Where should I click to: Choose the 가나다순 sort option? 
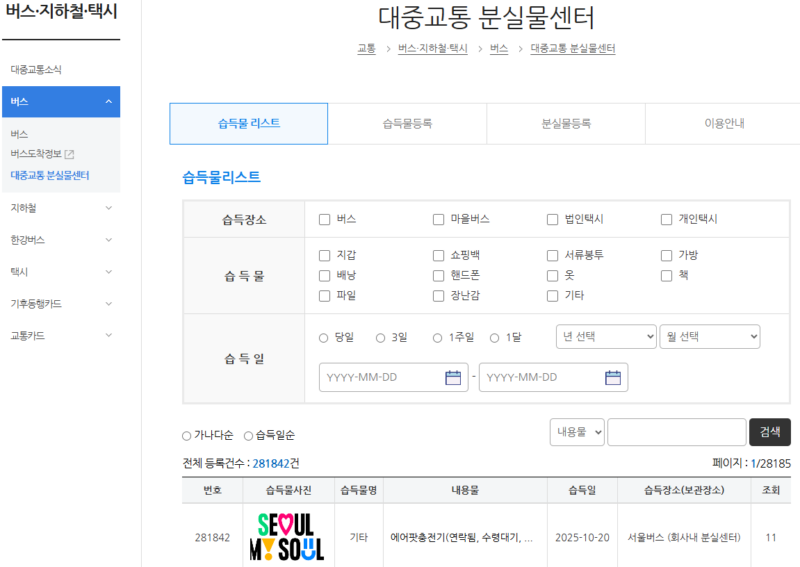coord(187,436)
